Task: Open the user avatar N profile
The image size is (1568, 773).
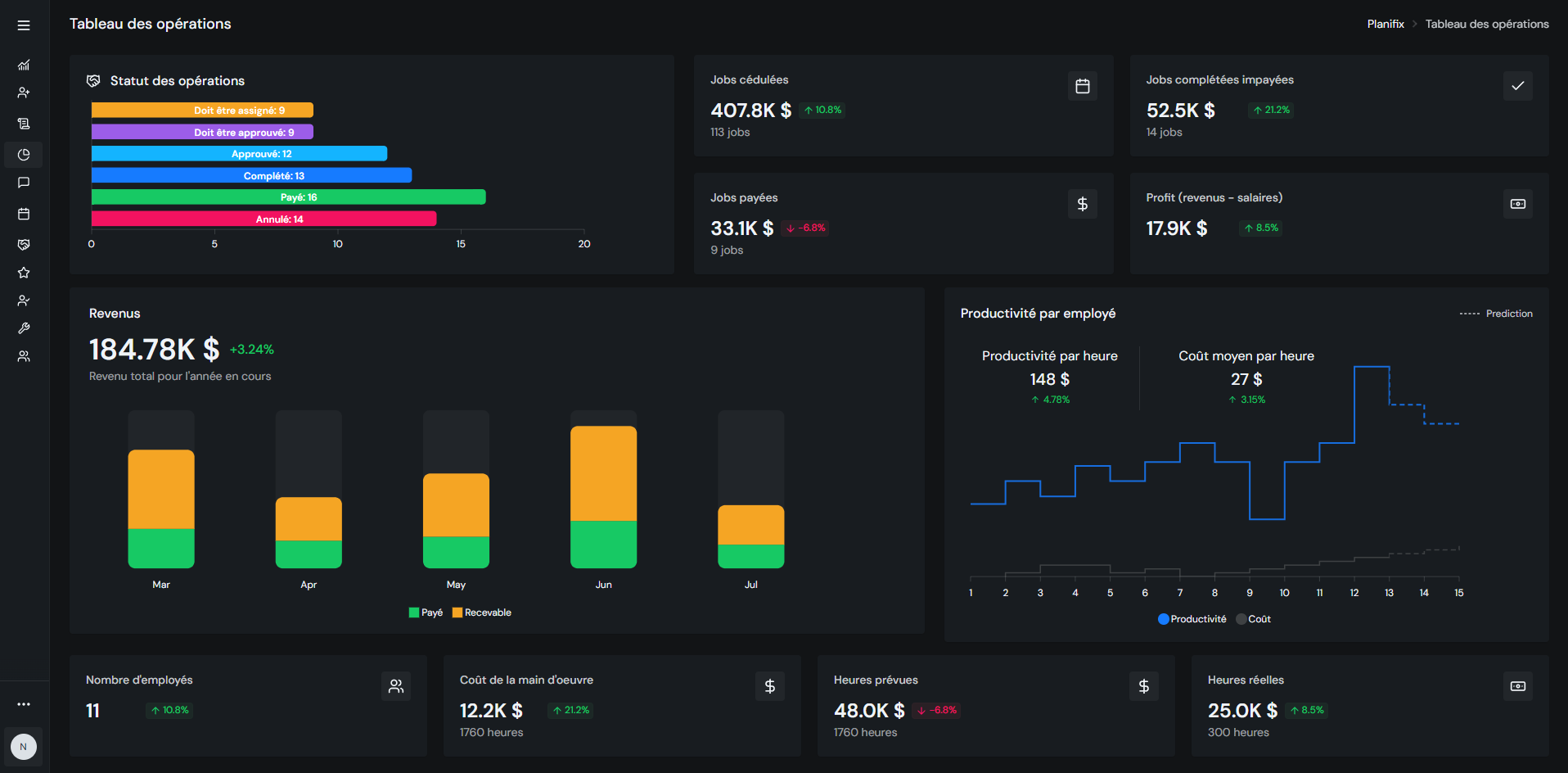Action: coord(24,747)
